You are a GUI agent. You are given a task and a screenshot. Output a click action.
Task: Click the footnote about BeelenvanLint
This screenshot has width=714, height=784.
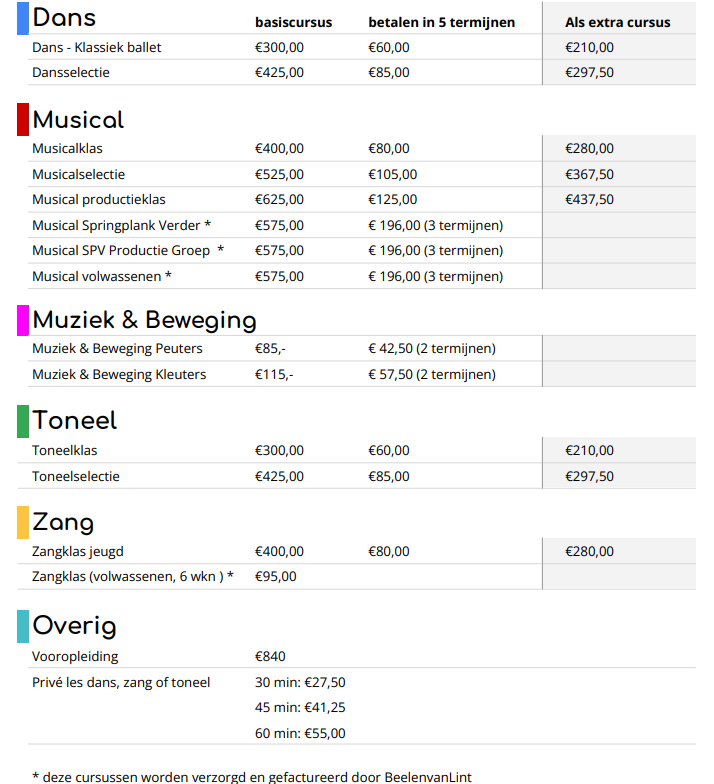(x=251, y=776)
